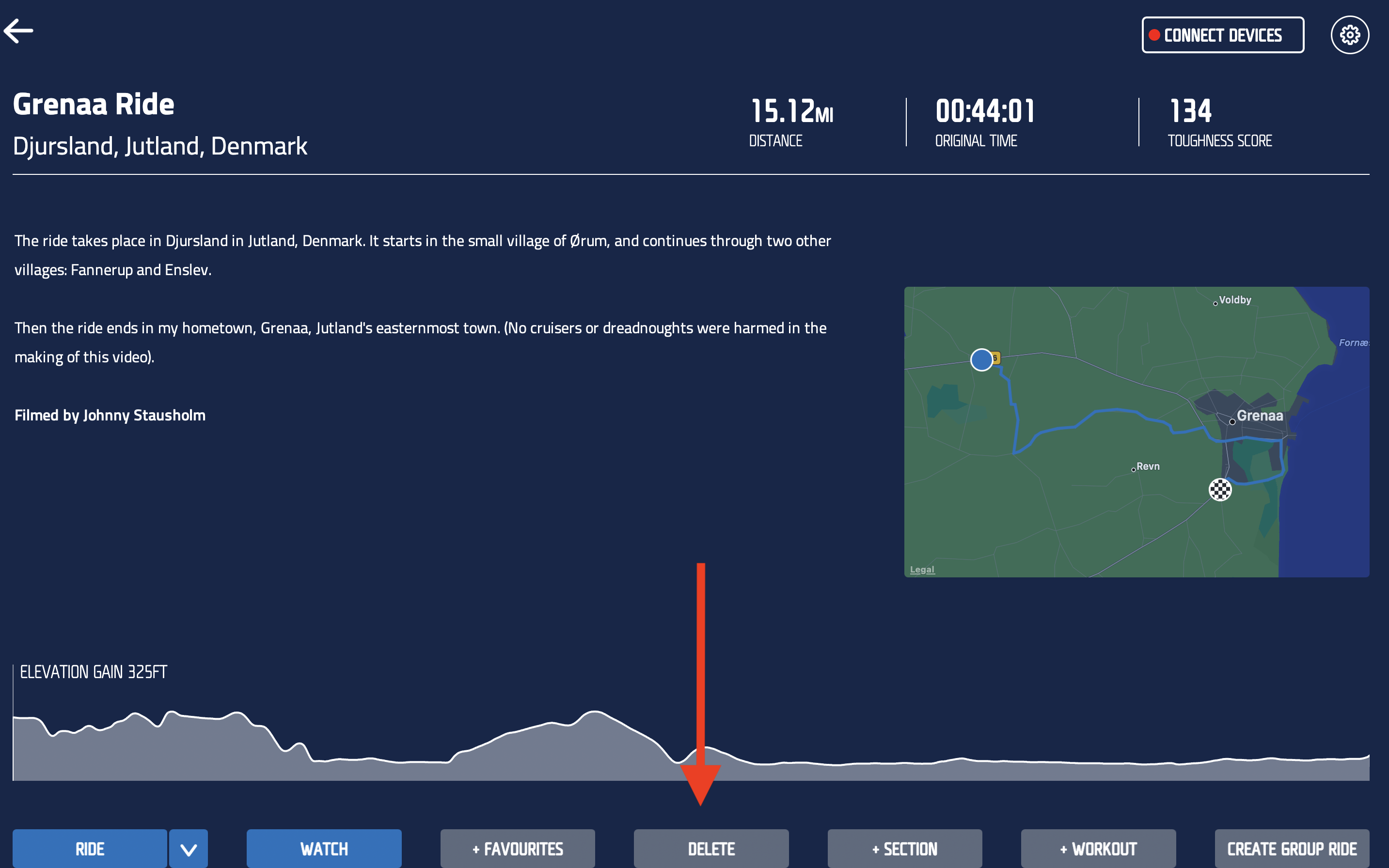Select the blue start marker on the map
The image size is (1389, 868).
pyautogui.click(x=982, y=359)
